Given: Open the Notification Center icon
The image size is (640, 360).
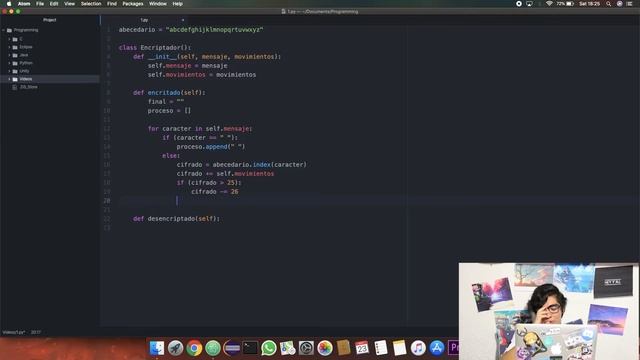Looking at the screenshot, I should [629, 4].
